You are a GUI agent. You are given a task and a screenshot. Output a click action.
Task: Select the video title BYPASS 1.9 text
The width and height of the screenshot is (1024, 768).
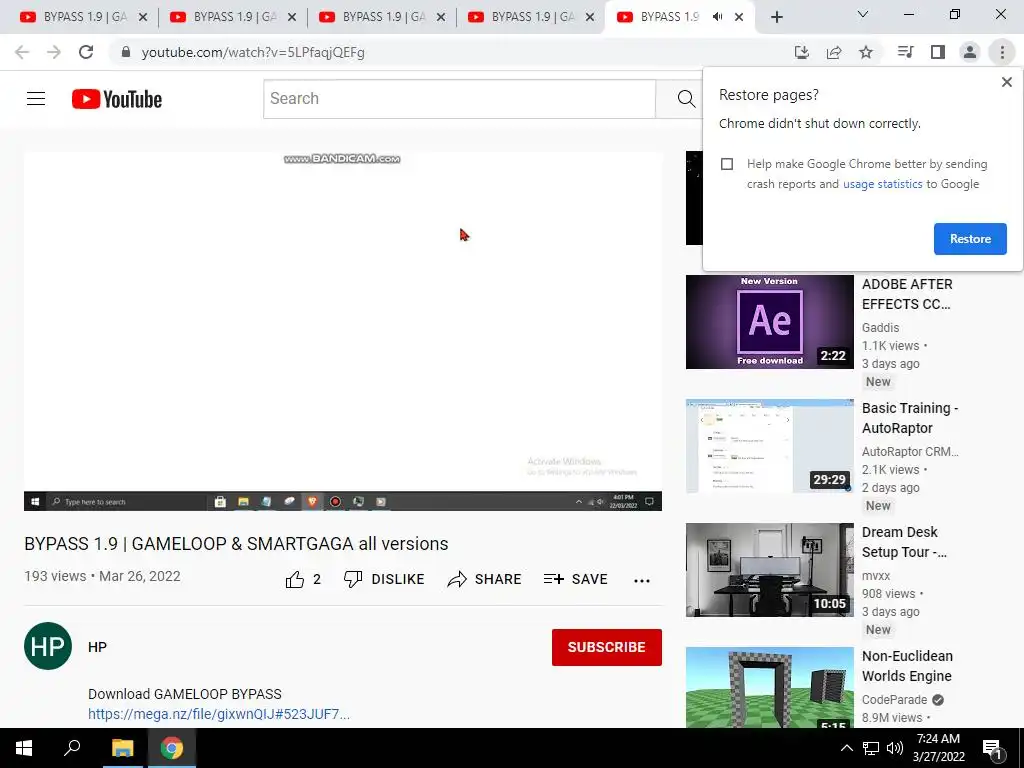tap(236, 544)
